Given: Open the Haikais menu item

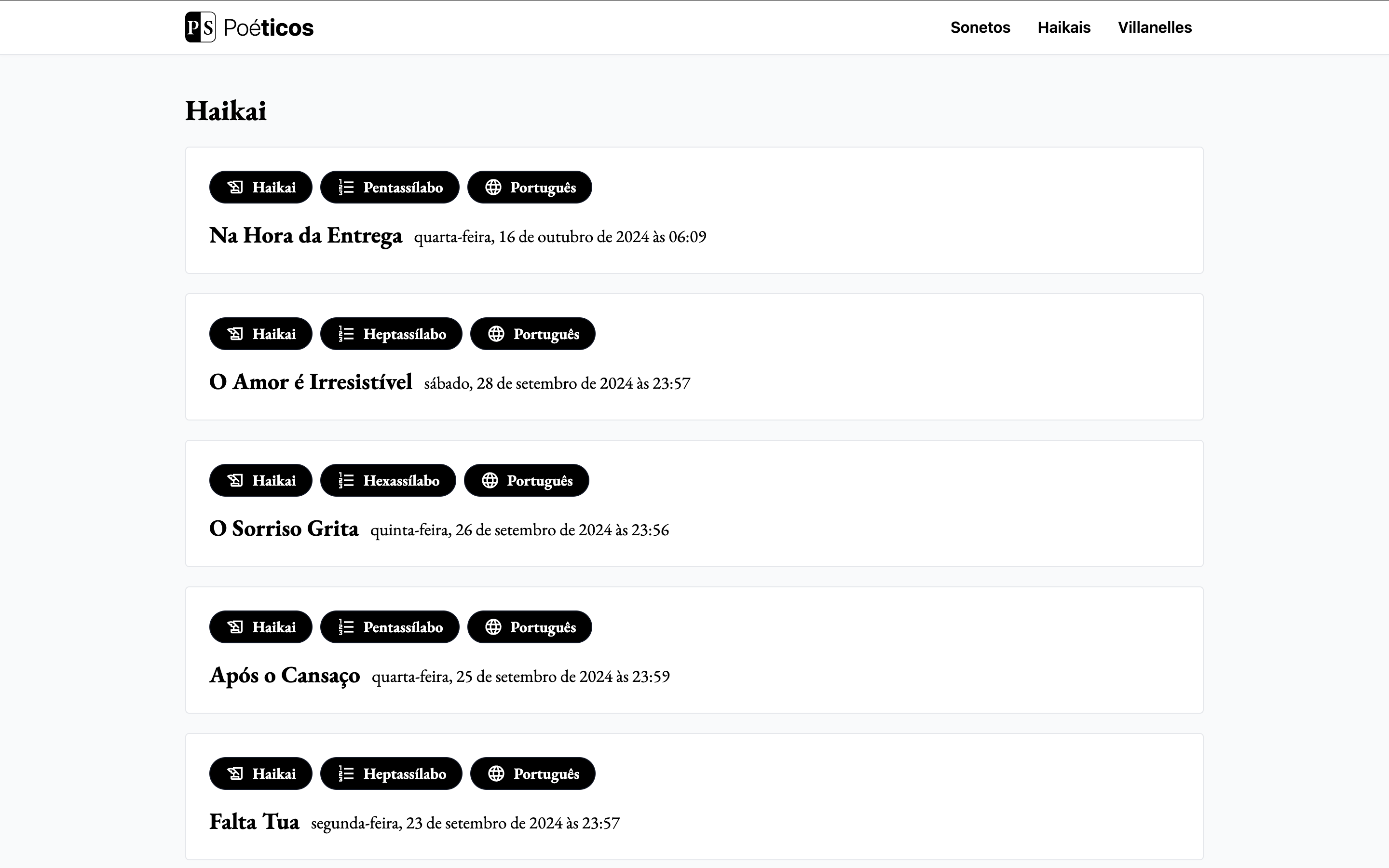Looking at the screenshot, I should pos(1063,27).
